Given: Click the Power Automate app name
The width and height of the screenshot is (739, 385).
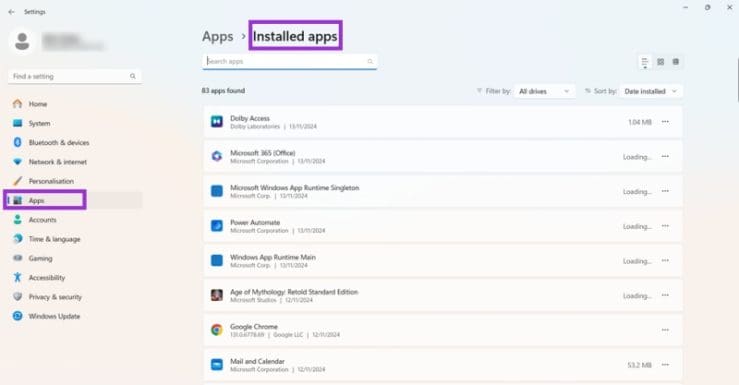Looking at the screenshot, I should pyautogui.click(x=255, y=222).
